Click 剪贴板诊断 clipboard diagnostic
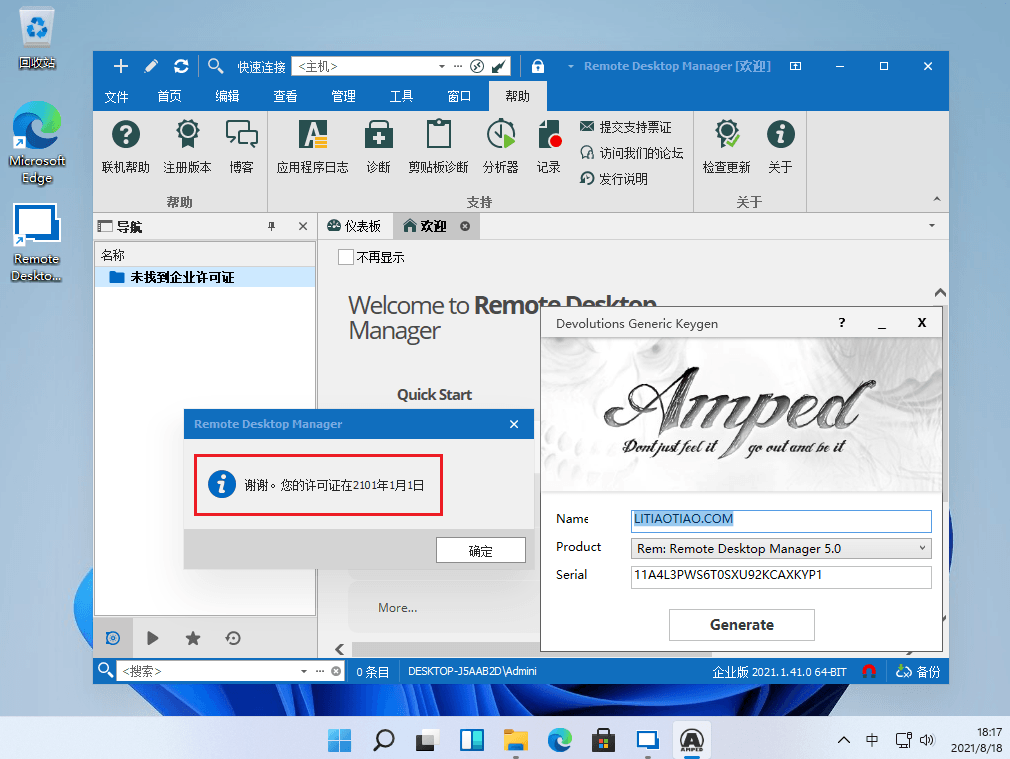1010x759 pixels. (x=439, y=147)
